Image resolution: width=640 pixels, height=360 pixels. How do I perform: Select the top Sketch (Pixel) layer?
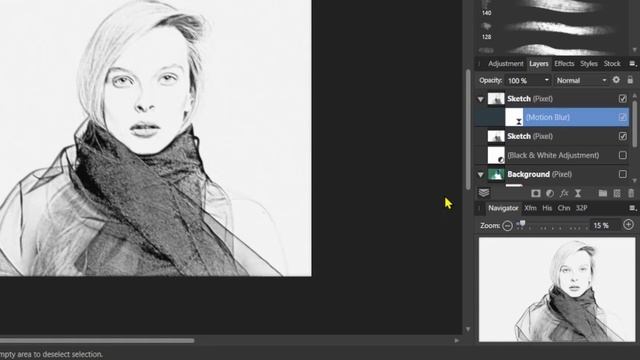(552, 98)
